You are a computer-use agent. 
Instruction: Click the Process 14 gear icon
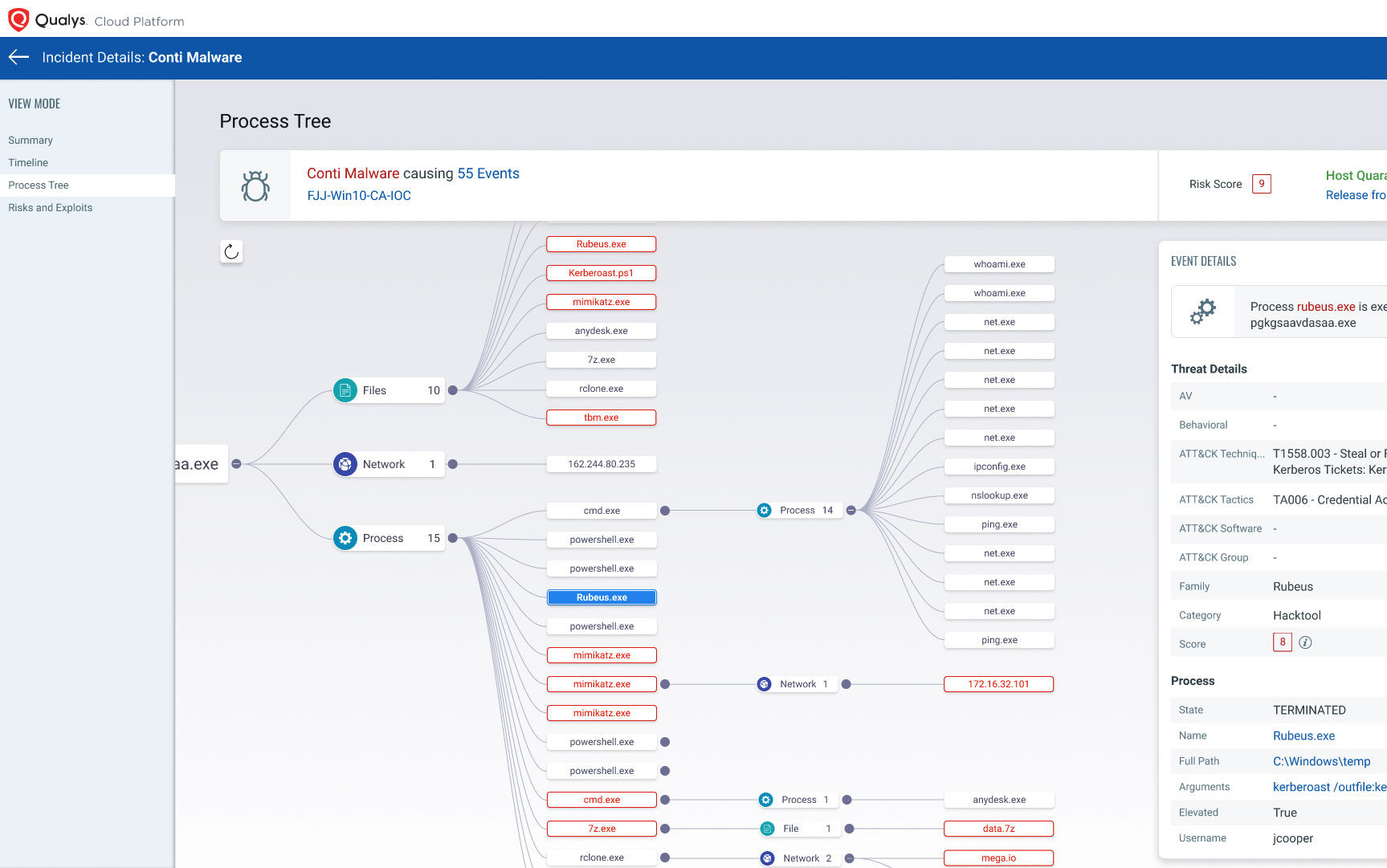[765, 511]
